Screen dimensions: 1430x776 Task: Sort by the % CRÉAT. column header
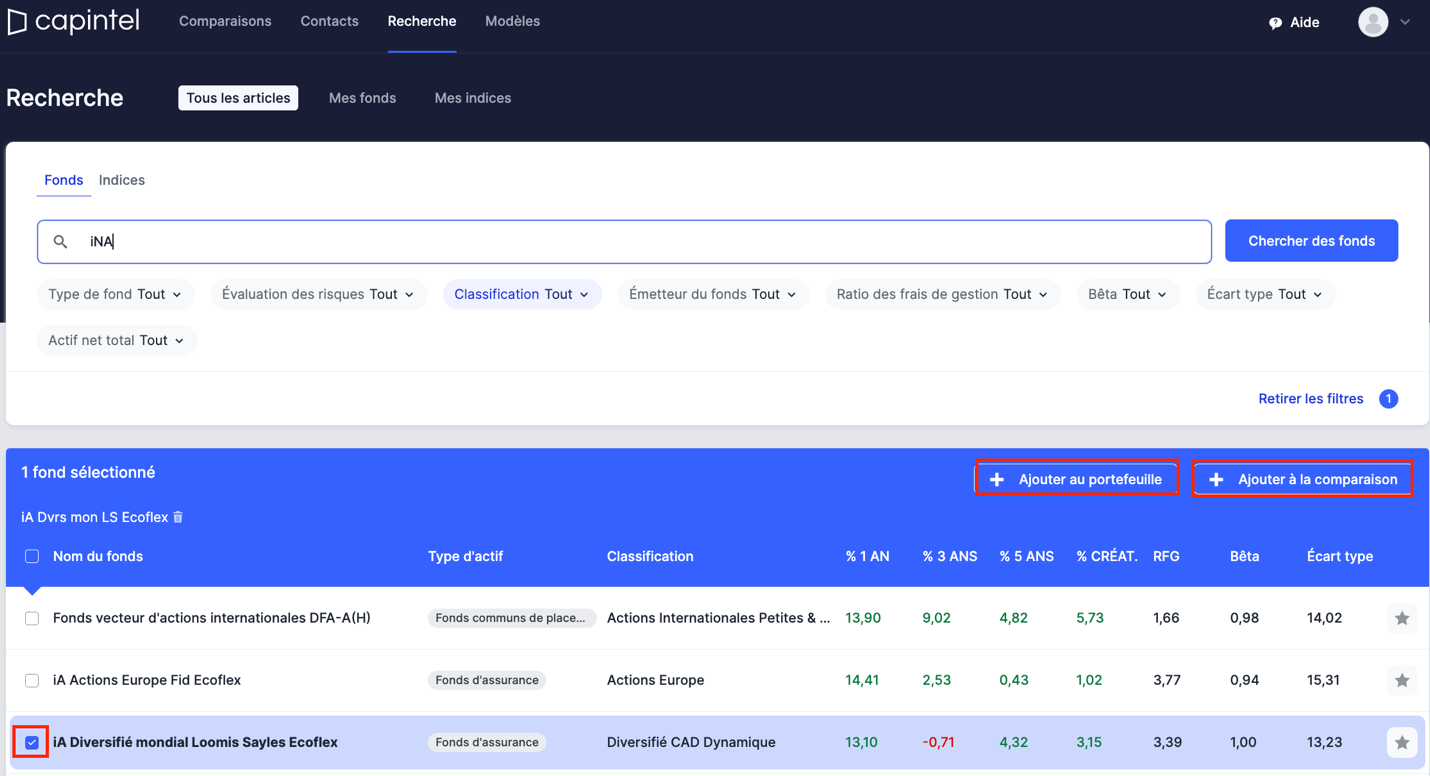(1107, 556)
